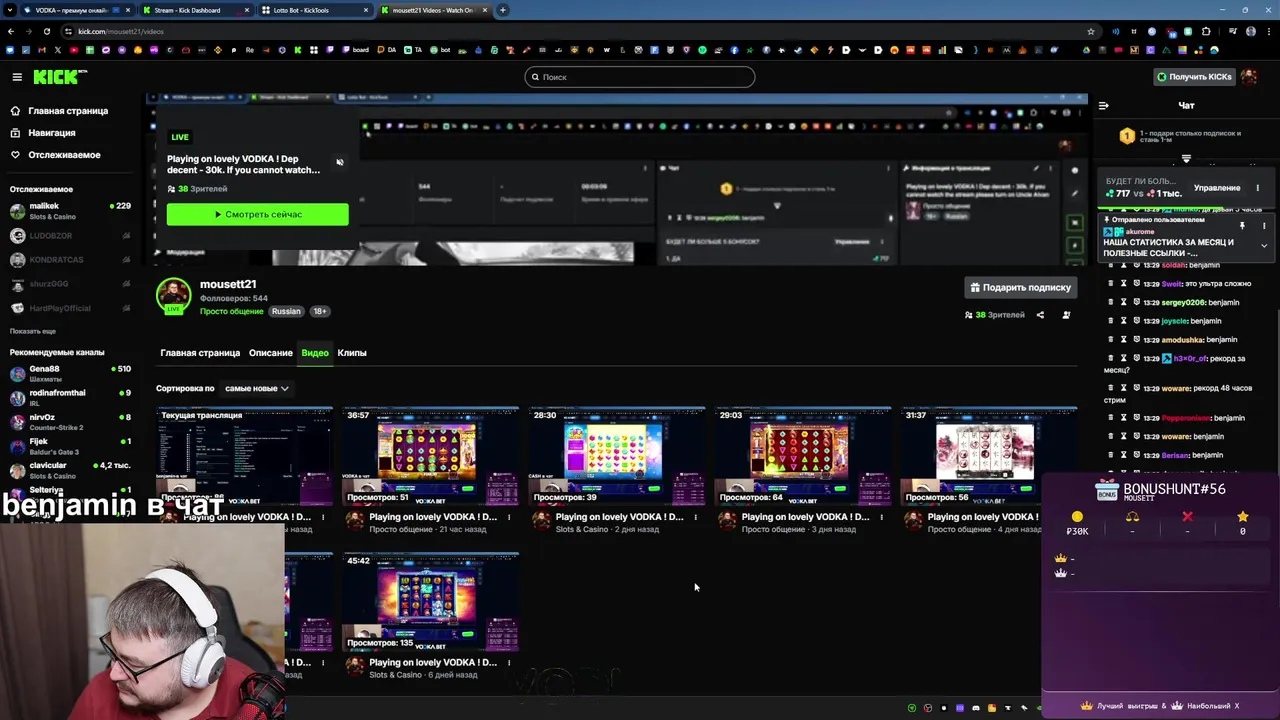Click the Получить KICKs button
Viewport: 1280px width, 720px height.
pos(1194,77)
